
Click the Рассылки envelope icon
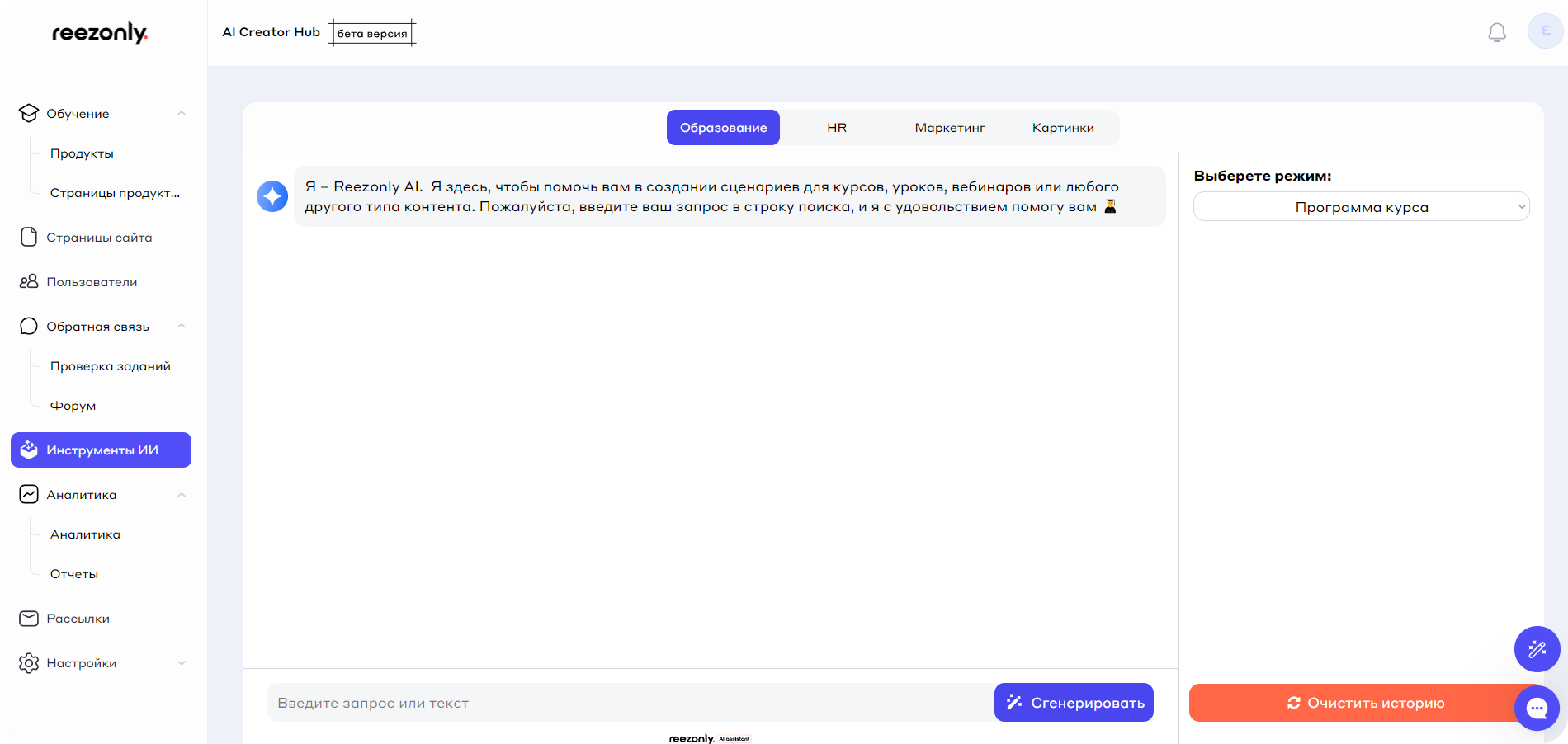pyautogui.click(x=28, y=619)
